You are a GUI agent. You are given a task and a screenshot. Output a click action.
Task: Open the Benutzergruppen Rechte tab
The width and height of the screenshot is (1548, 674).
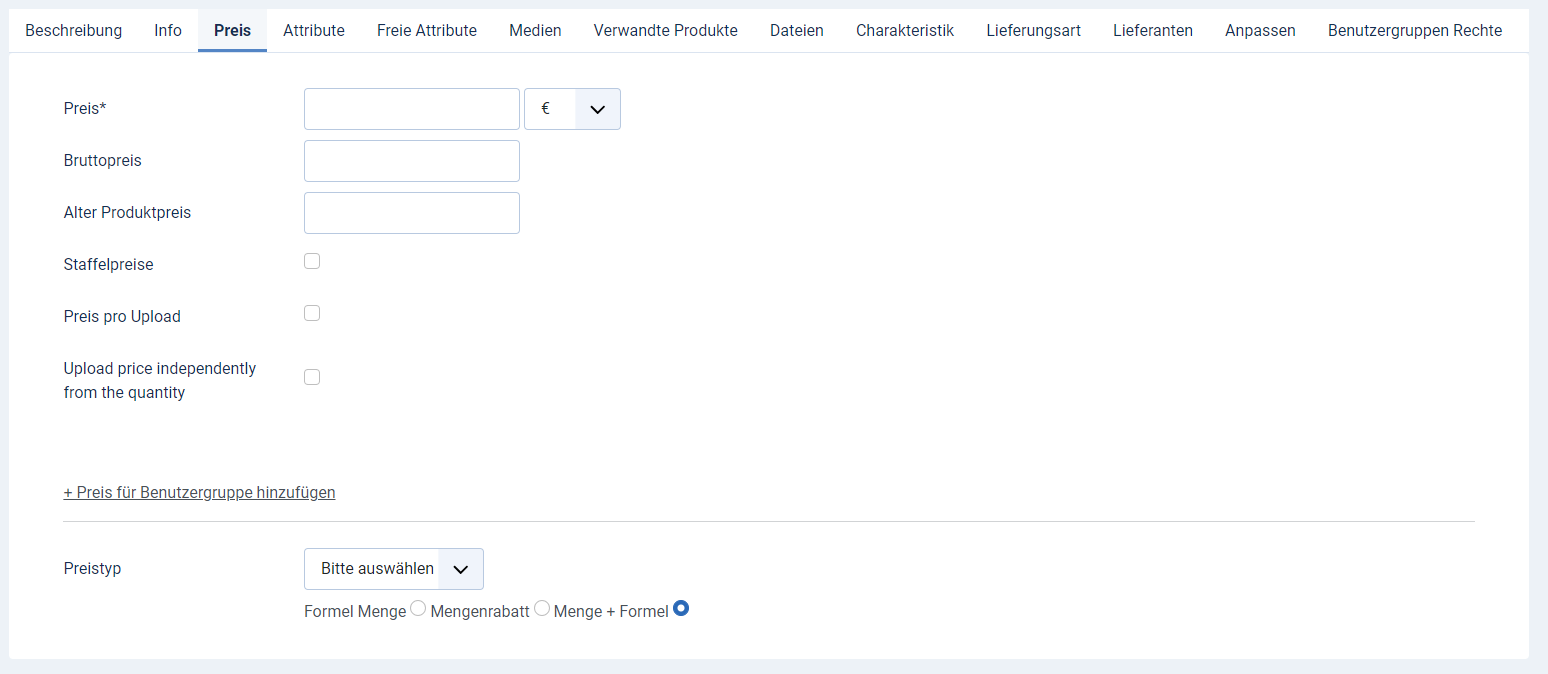(1415, 30)
